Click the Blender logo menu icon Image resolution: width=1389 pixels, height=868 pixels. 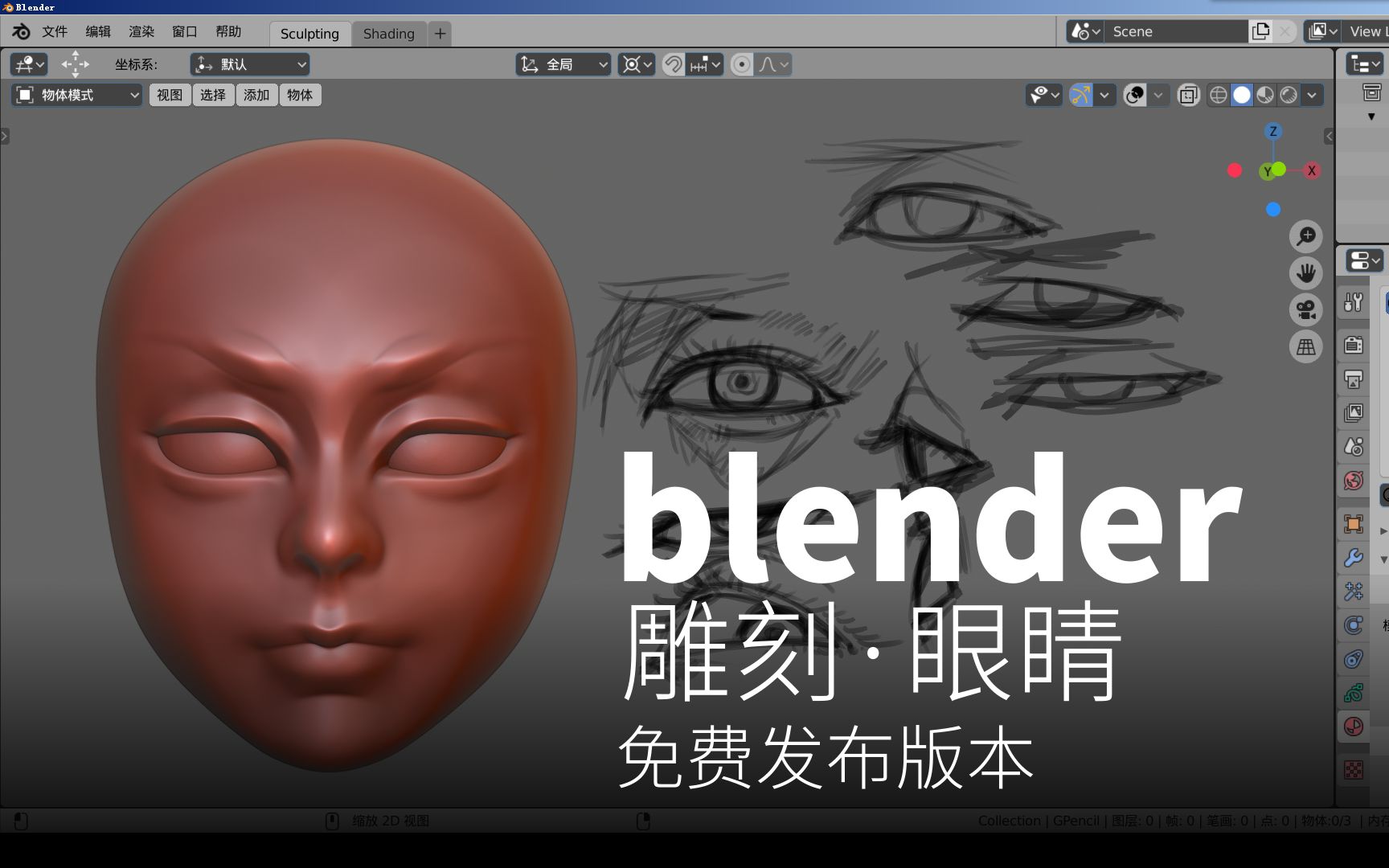click(x=21, y=31)
